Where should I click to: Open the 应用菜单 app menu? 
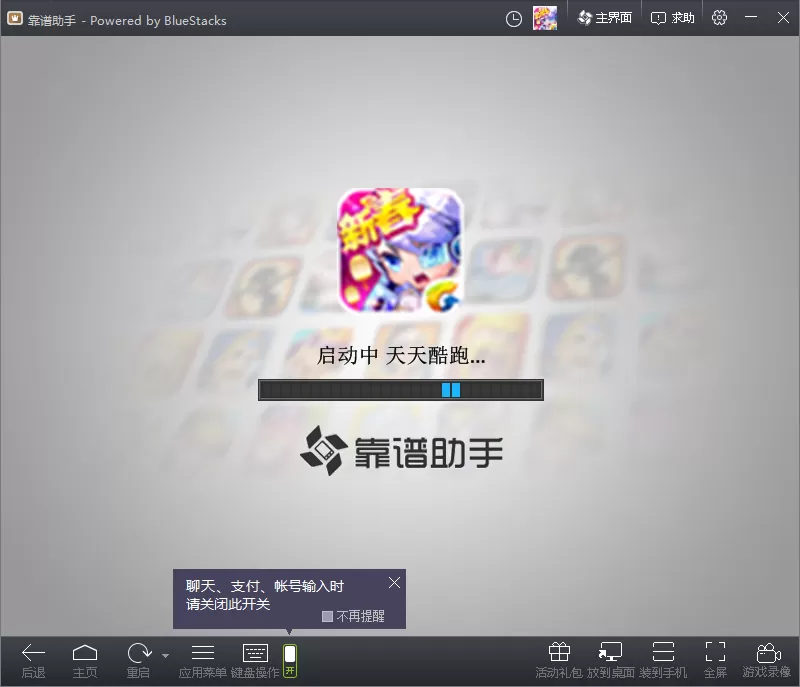pyautogui.click(x=203, y=660)
